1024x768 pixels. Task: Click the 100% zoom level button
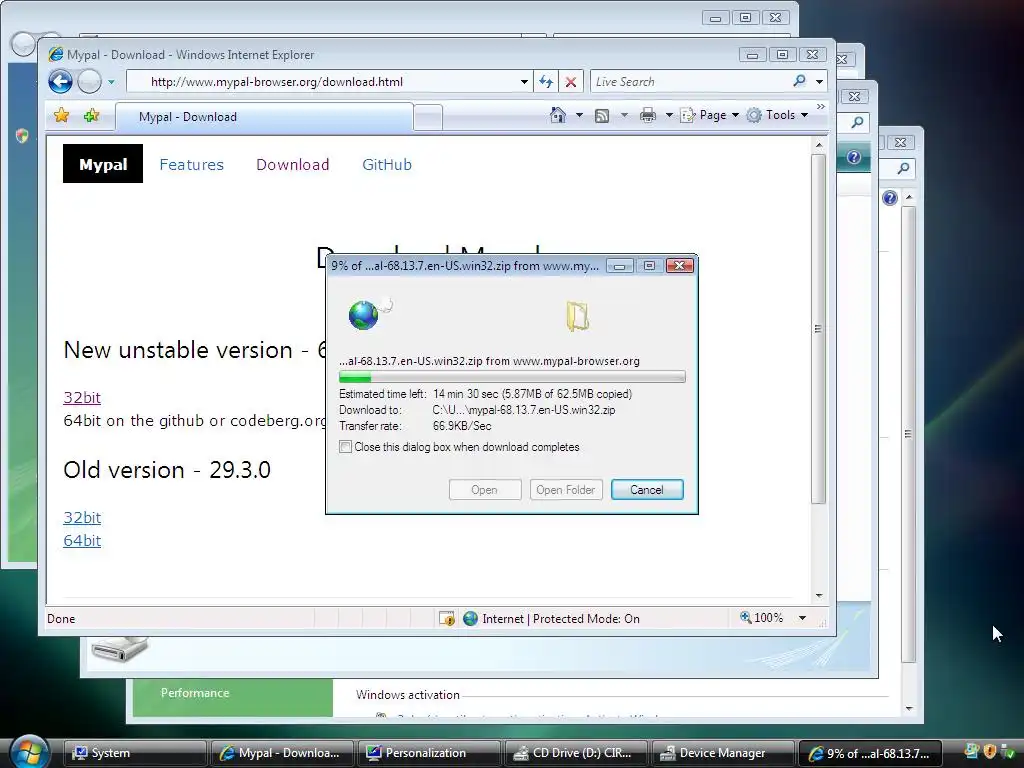[x=761, y=618]
